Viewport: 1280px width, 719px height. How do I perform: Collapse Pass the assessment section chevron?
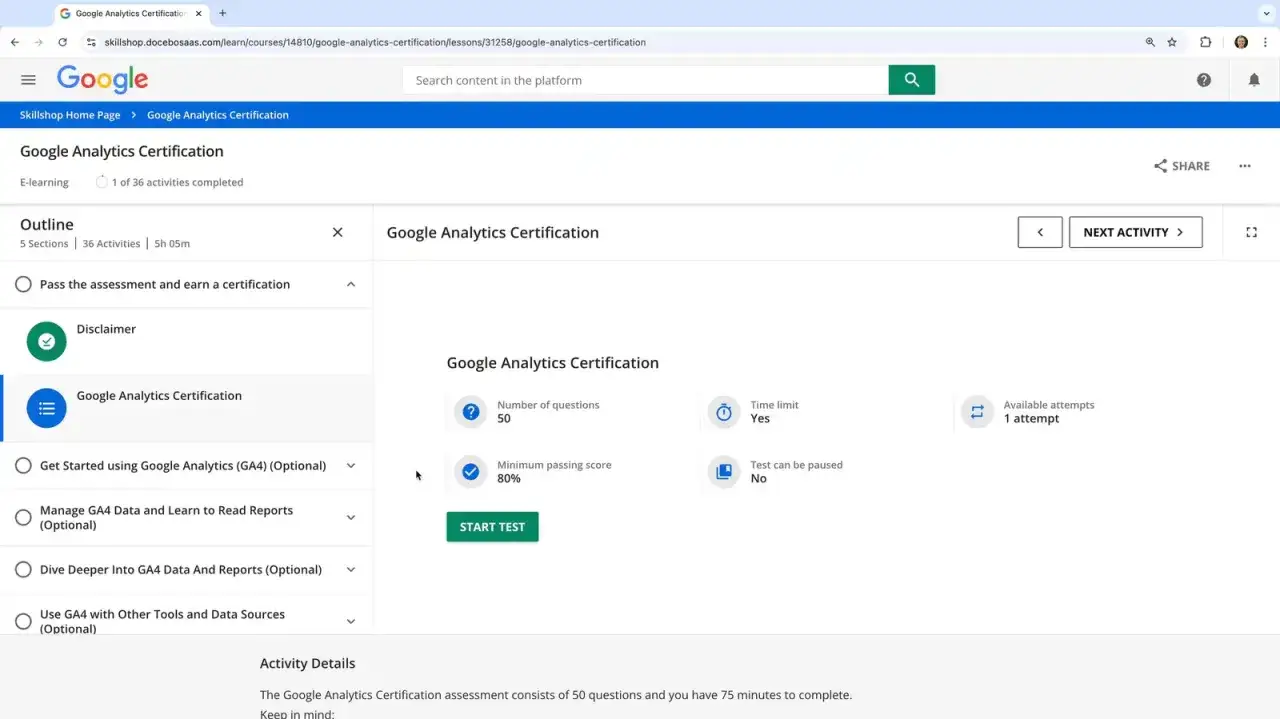(351, 284)
